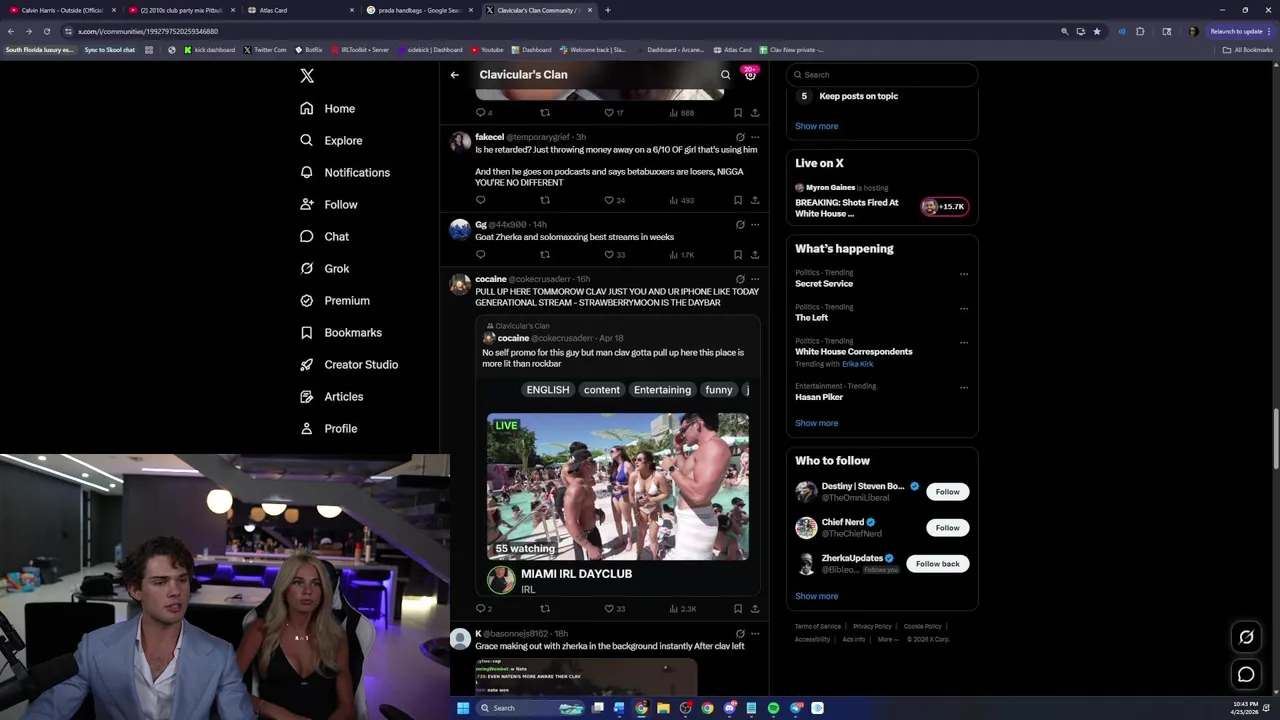The height and width of the screenshot is (720, 1280).
Task: Reply to the cocaine post with 2 replies
Action: [x=484, y=608]
